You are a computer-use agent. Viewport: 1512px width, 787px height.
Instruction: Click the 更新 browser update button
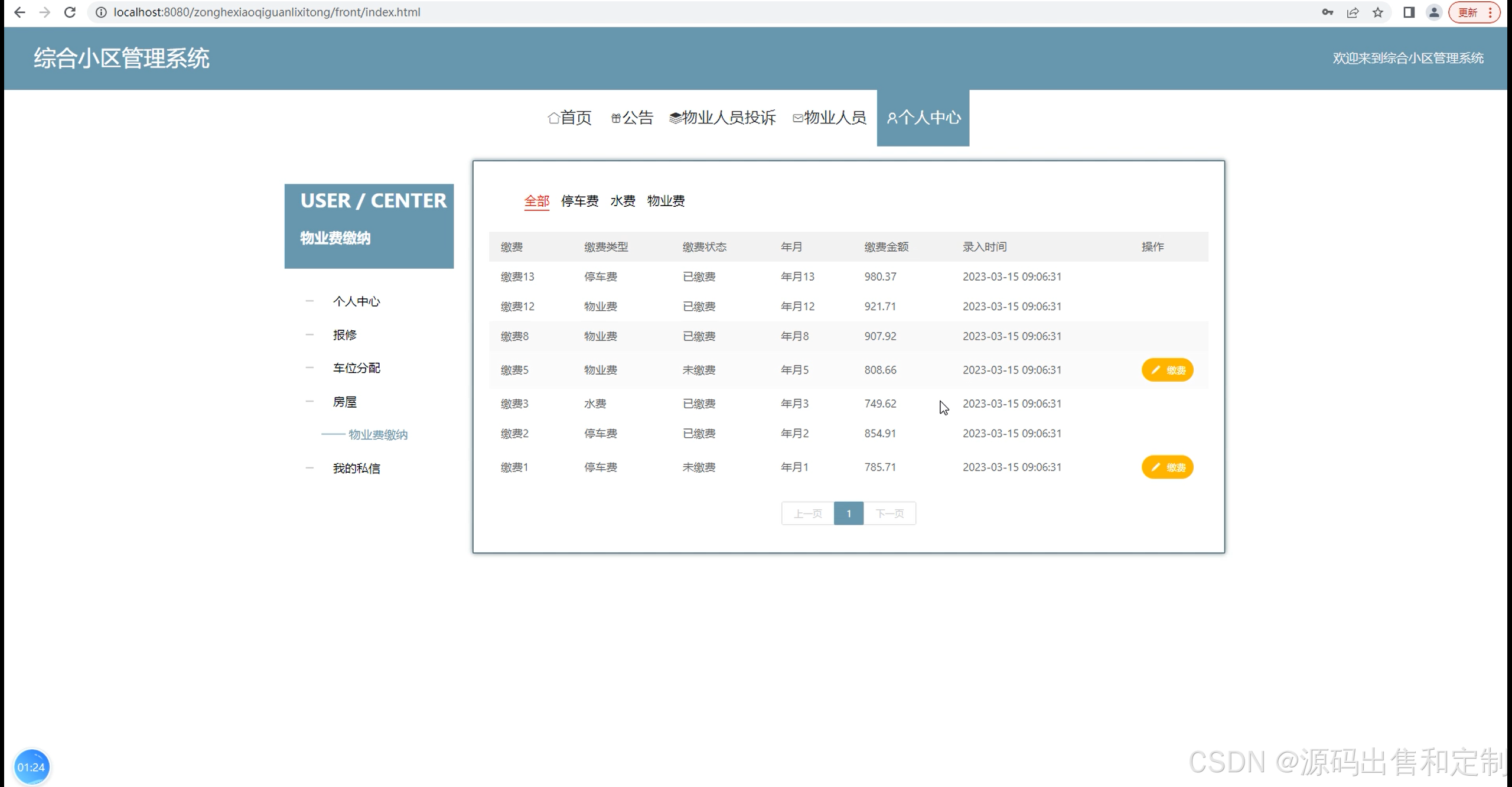click(1468, 12)
